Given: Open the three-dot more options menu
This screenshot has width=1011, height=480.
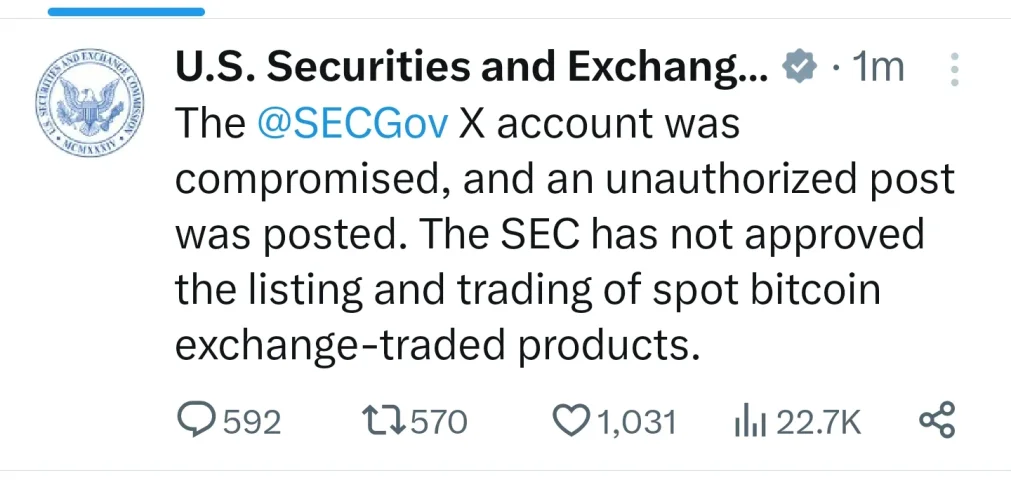Looking at the screenshot, I should pos(955,70).
